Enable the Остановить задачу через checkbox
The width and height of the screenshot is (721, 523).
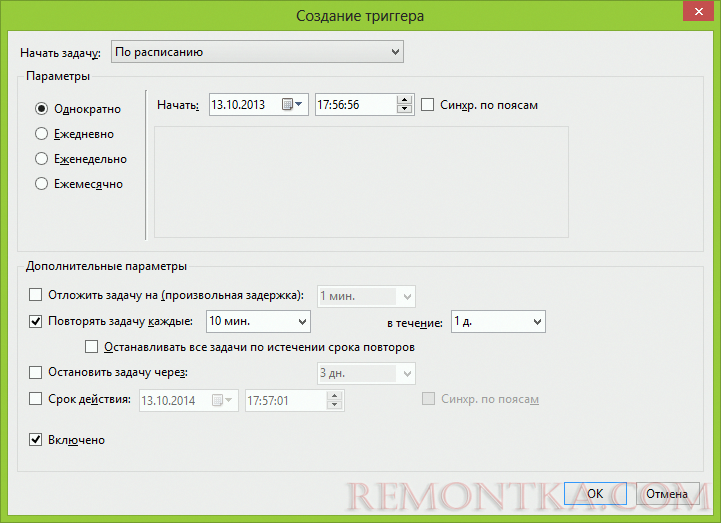tap(36, 373)
